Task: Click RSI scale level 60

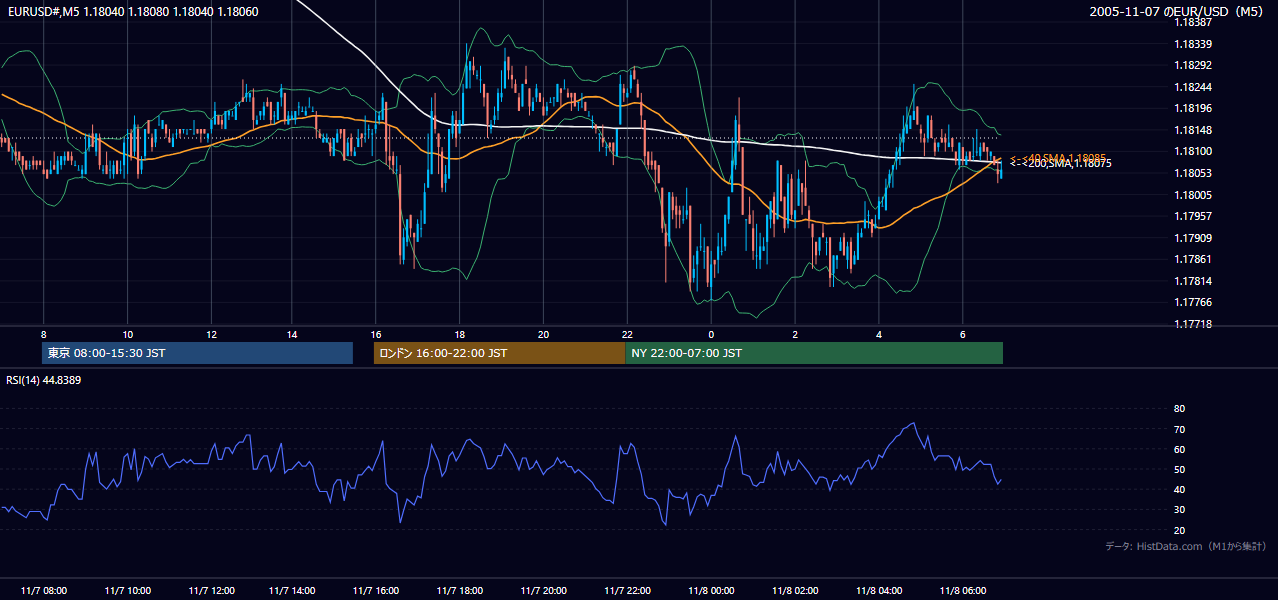Action: click(x=1179, y=449)
